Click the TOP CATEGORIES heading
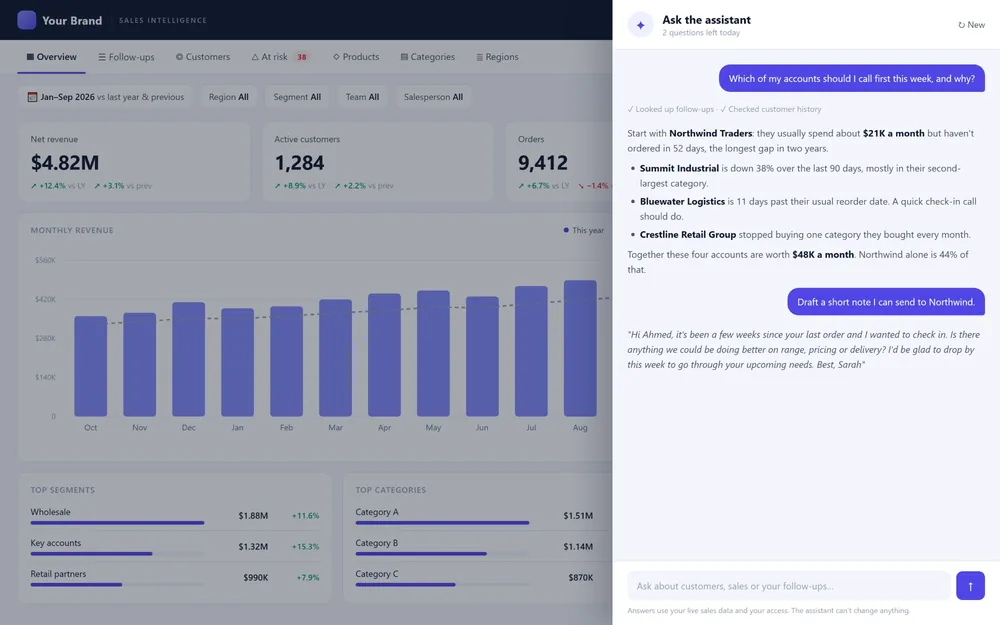 pos(390,490)
